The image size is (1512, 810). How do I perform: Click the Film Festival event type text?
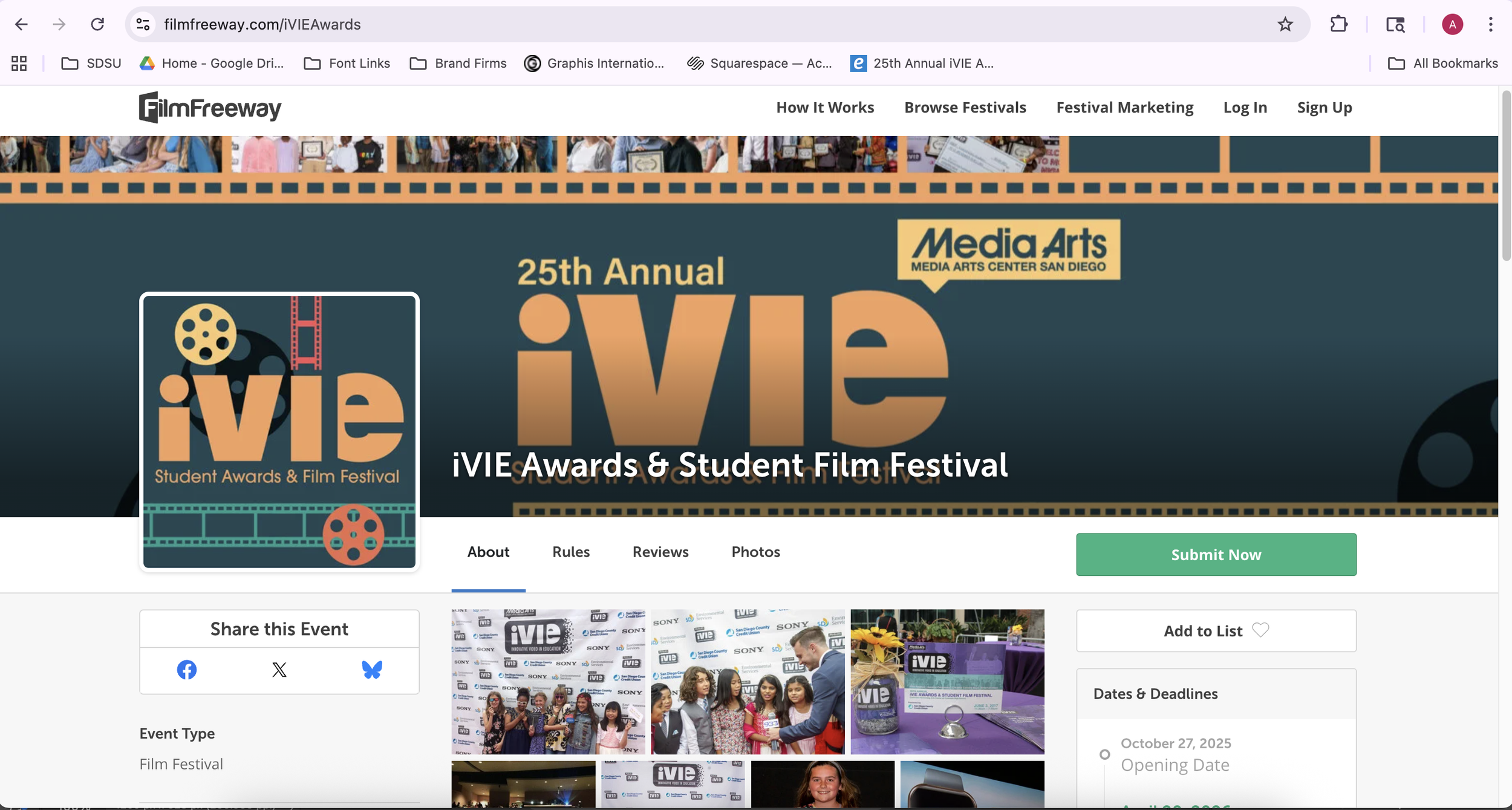(x=181, y=765)
